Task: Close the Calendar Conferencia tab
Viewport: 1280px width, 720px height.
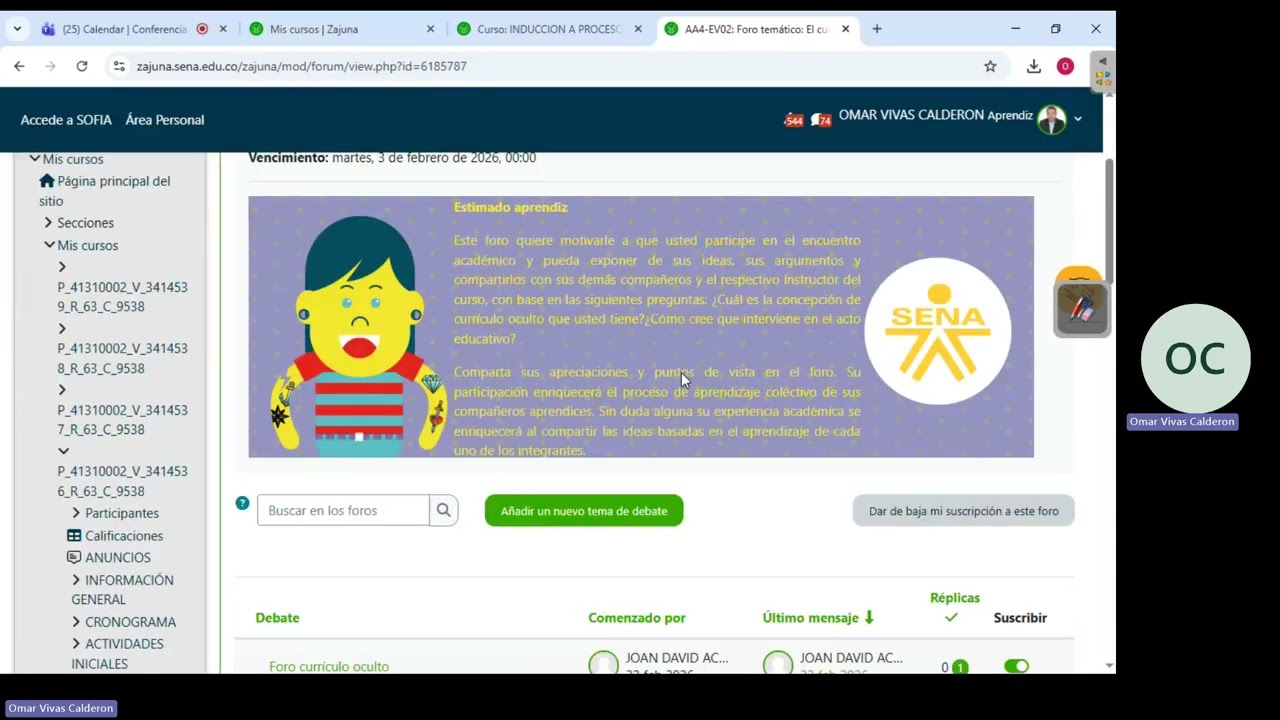Action: pyautogui.click(x=223, y=29)
